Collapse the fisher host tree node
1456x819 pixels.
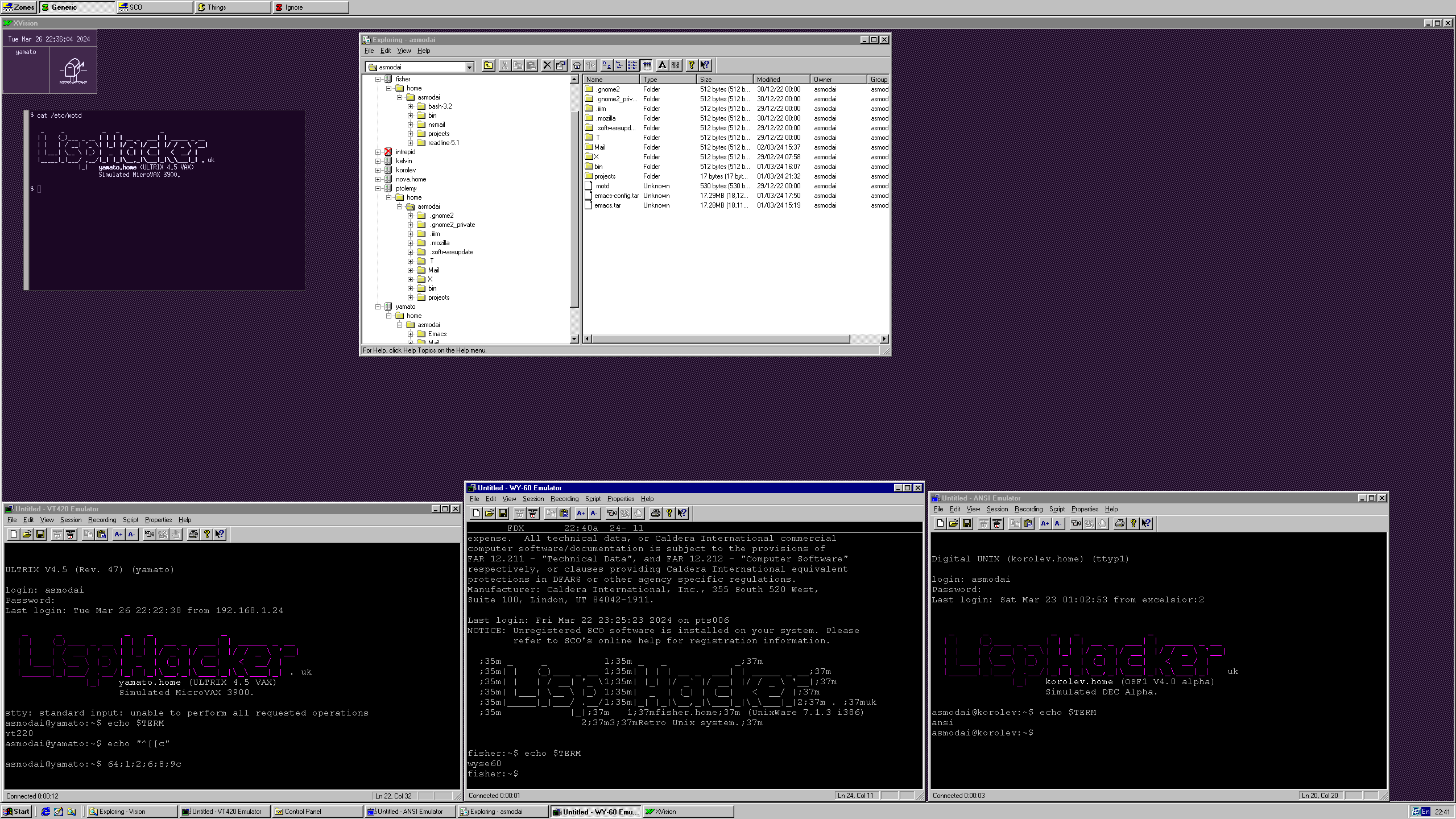[x=378, y=80]
